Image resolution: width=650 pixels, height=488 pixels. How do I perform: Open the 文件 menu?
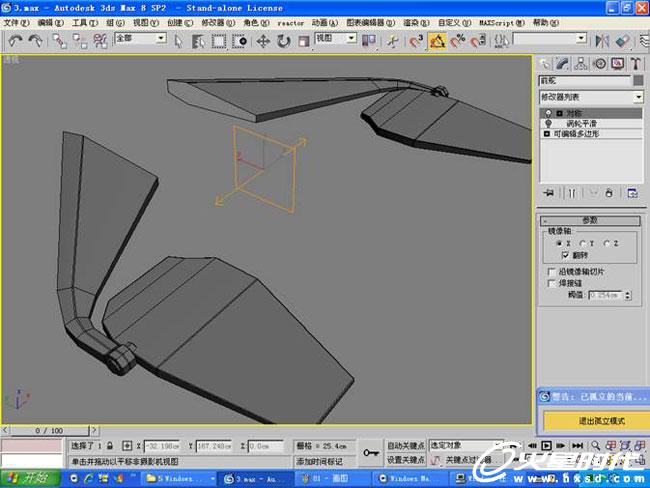16,23
